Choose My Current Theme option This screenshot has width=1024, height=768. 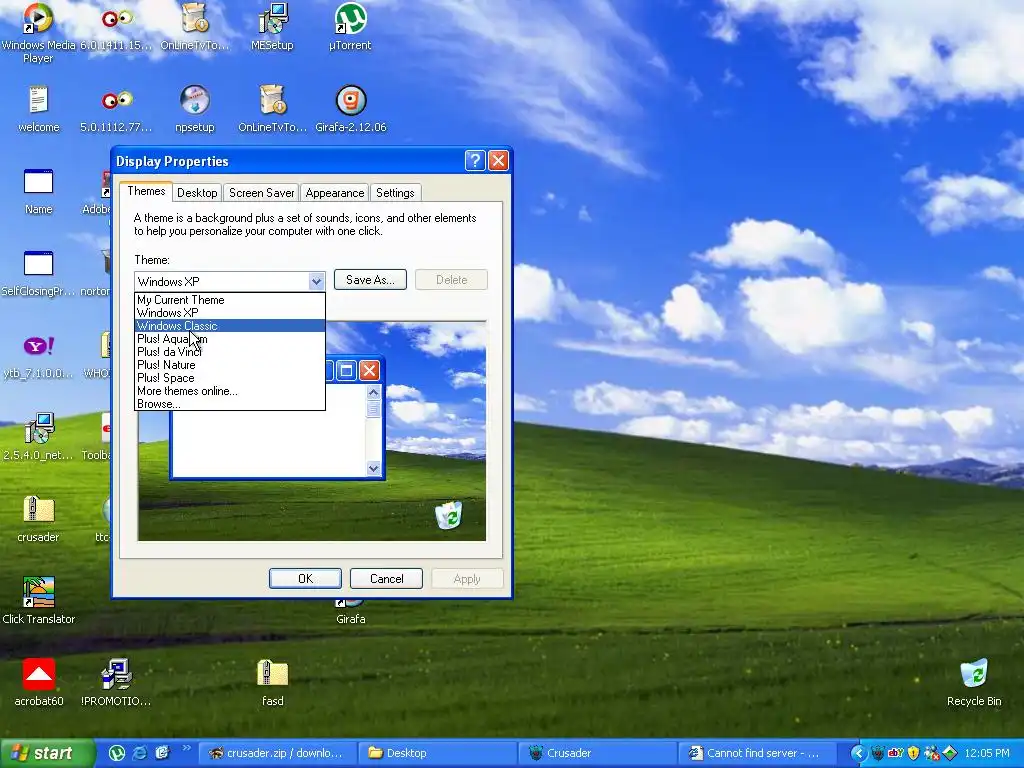tap(230, 300)
